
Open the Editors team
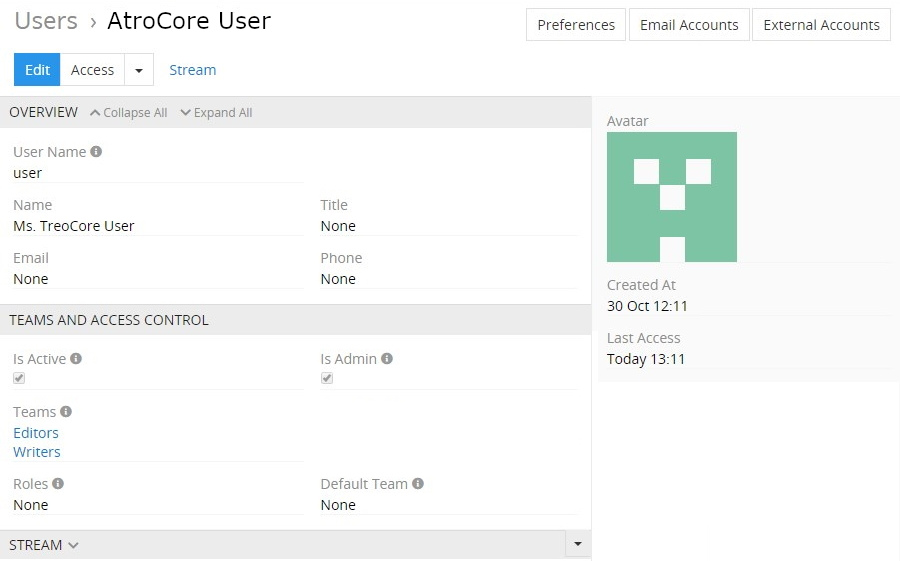(36, 432)
